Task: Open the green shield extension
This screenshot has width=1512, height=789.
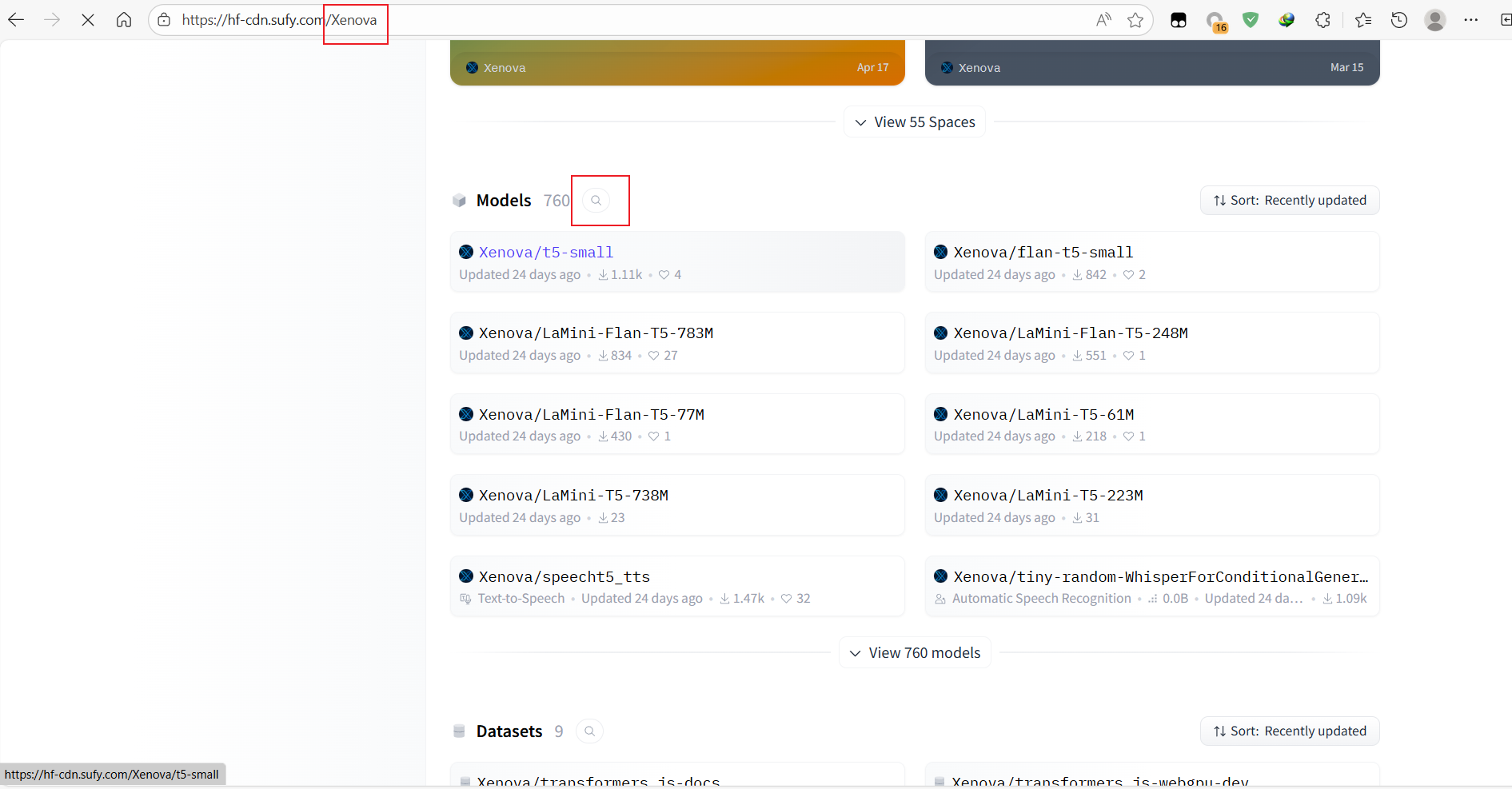Action: pyautogui.click(x=1251, y=20)
